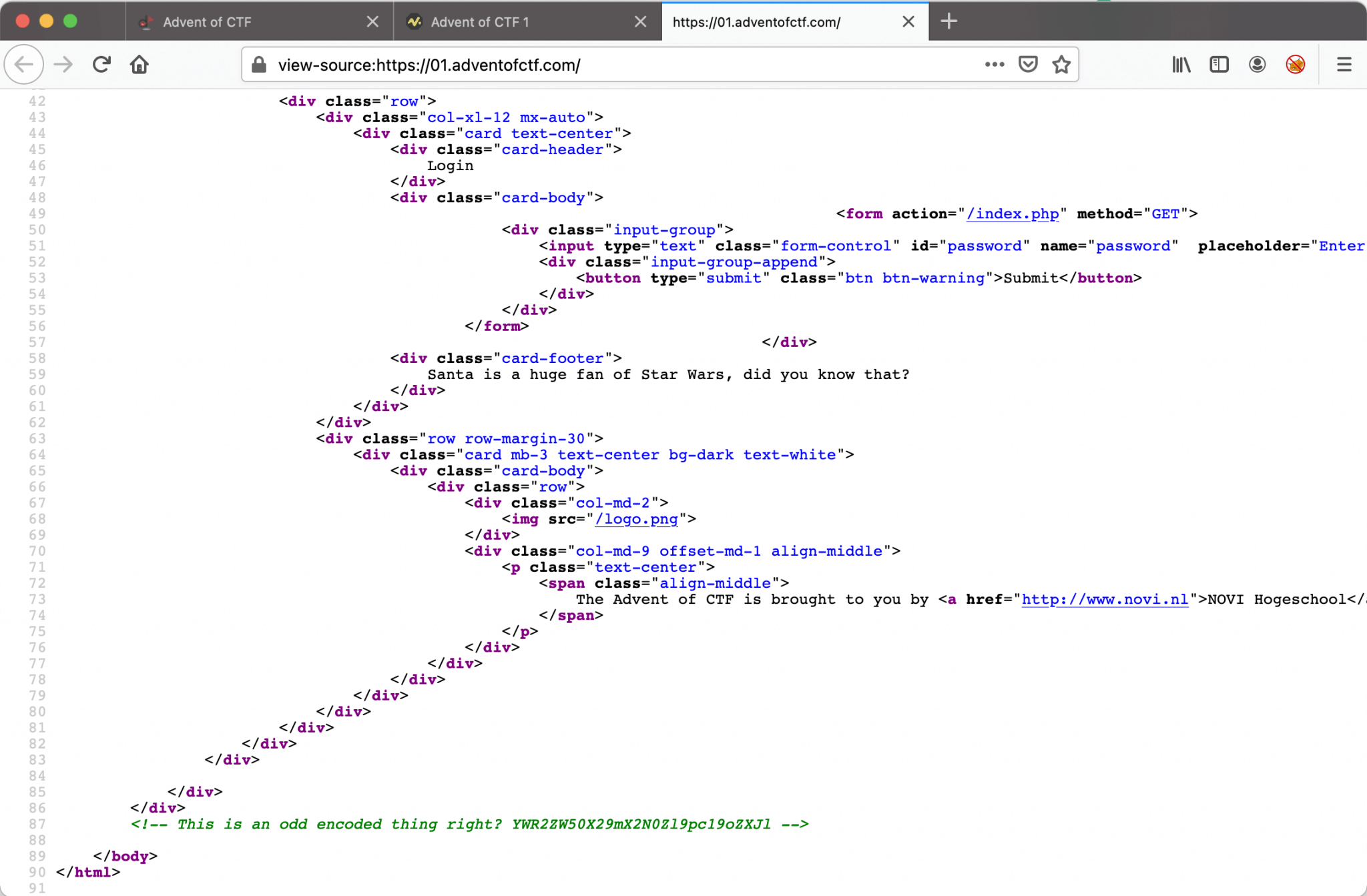Open the Firefox account menu
This screenshot has height=896, width=1367.
(1258, 65)
